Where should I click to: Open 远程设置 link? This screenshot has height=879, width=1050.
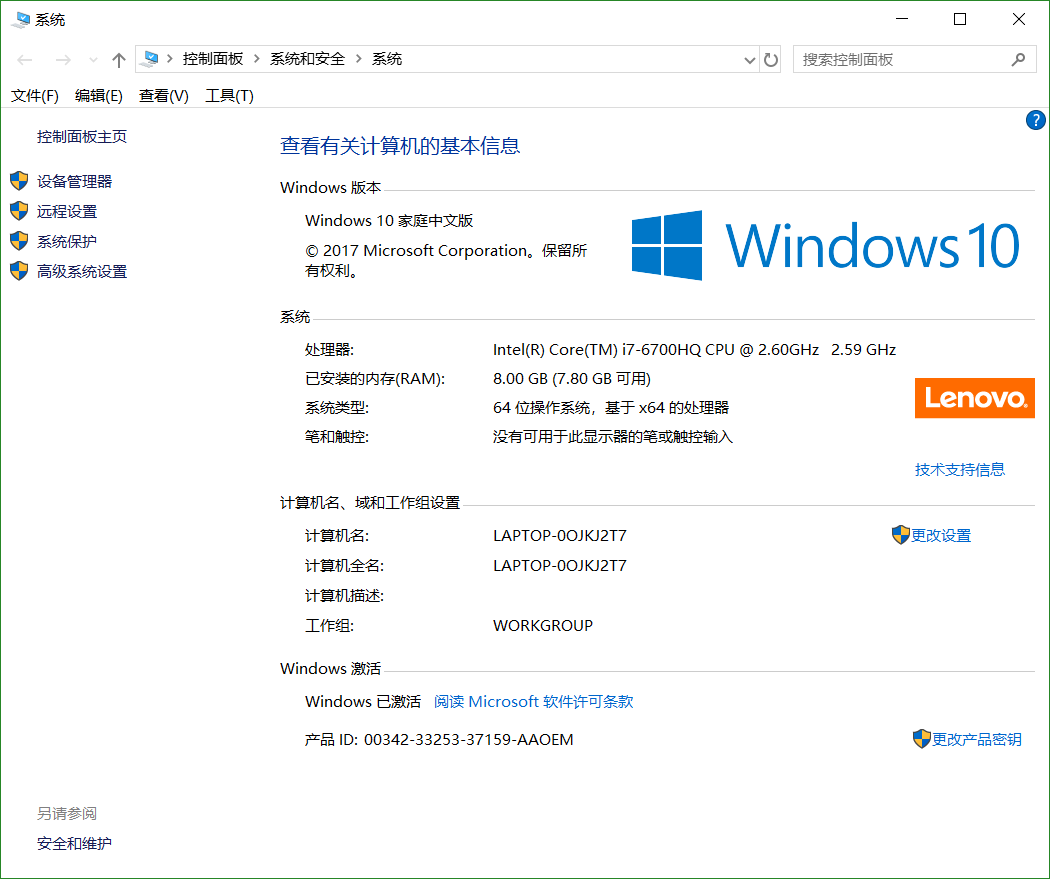(x=67, y=212)
